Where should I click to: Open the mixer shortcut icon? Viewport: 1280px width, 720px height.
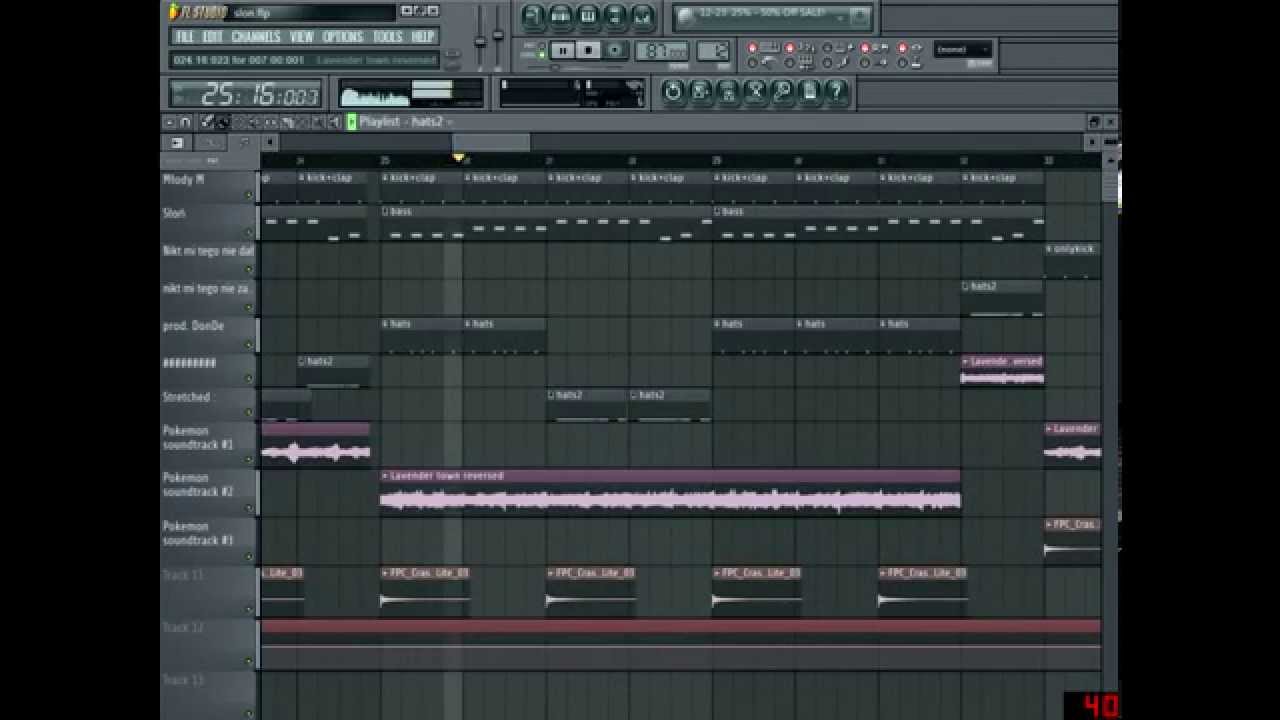click(x=642, y=15)
